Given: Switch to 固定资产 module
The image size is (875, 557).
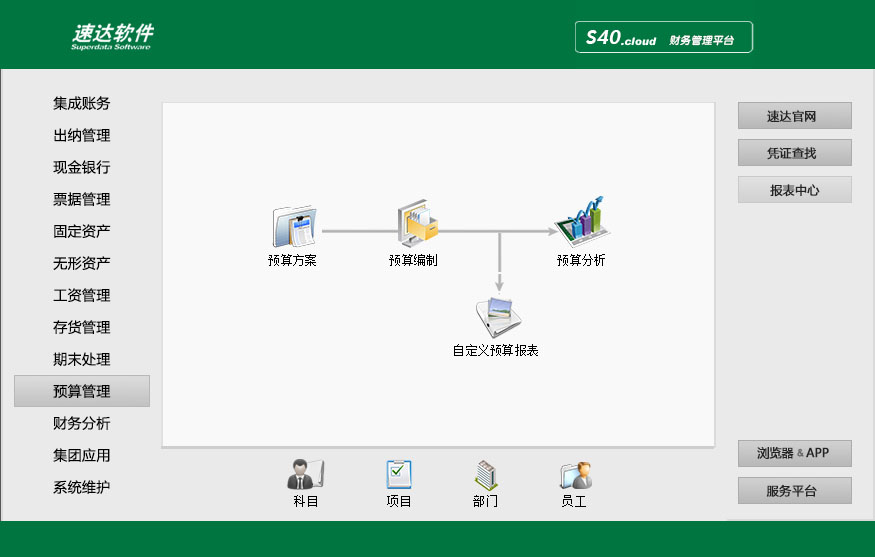Looking at the screenshot, I should 81,231.
